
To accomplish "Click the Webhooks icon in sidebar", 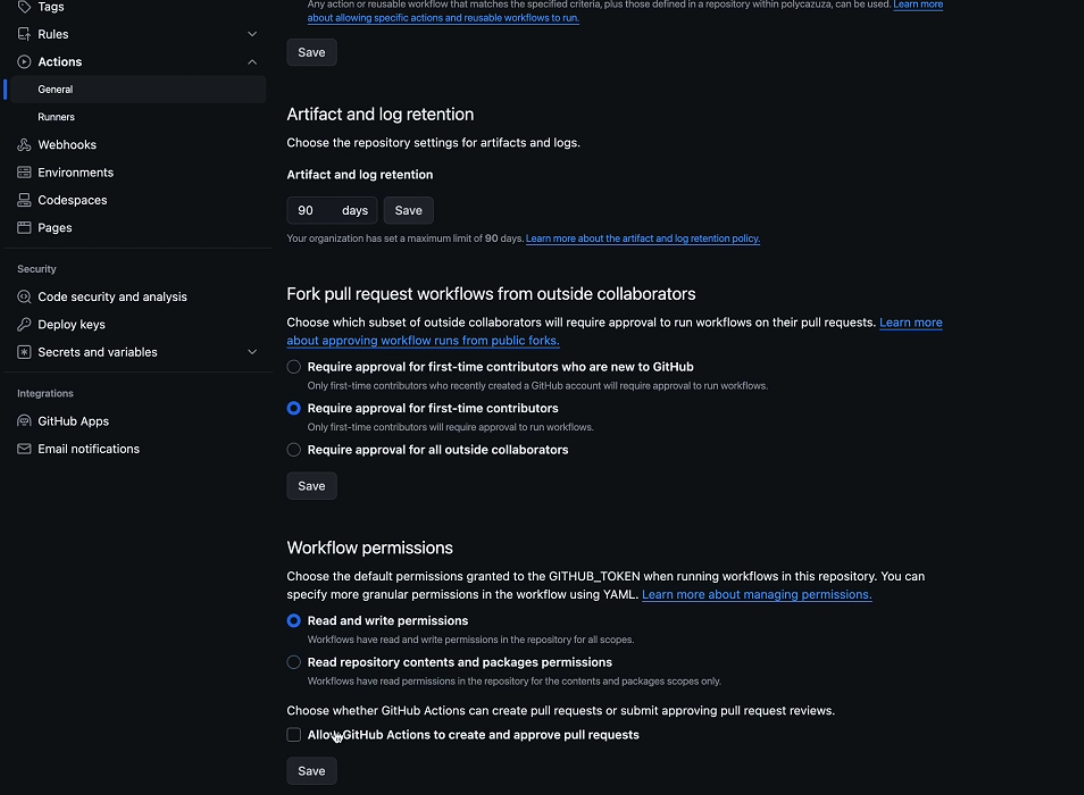I will click(x=24, y=145).
